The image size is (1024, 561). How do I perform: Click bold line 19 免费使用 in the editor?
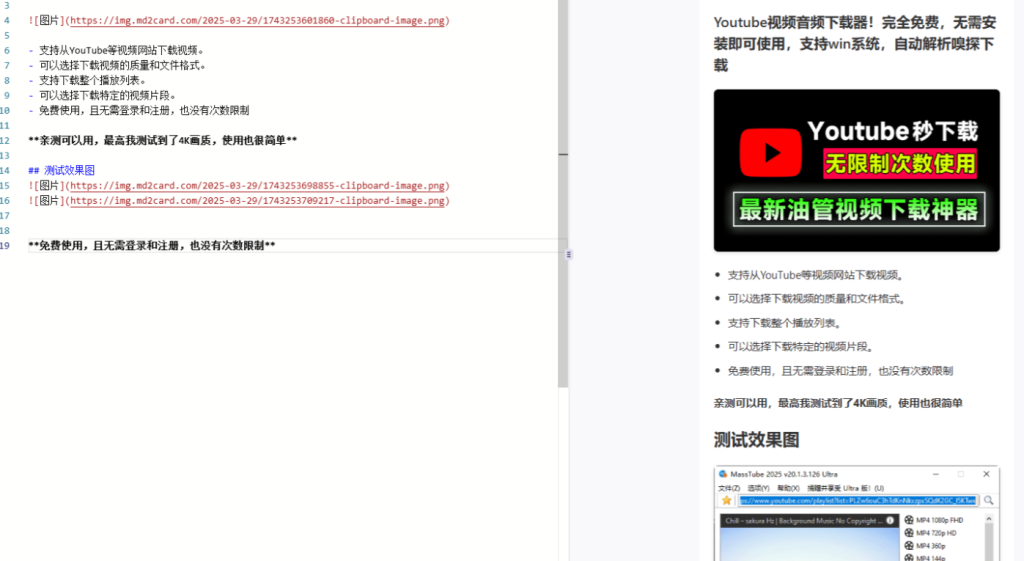(x=152, y=246)
